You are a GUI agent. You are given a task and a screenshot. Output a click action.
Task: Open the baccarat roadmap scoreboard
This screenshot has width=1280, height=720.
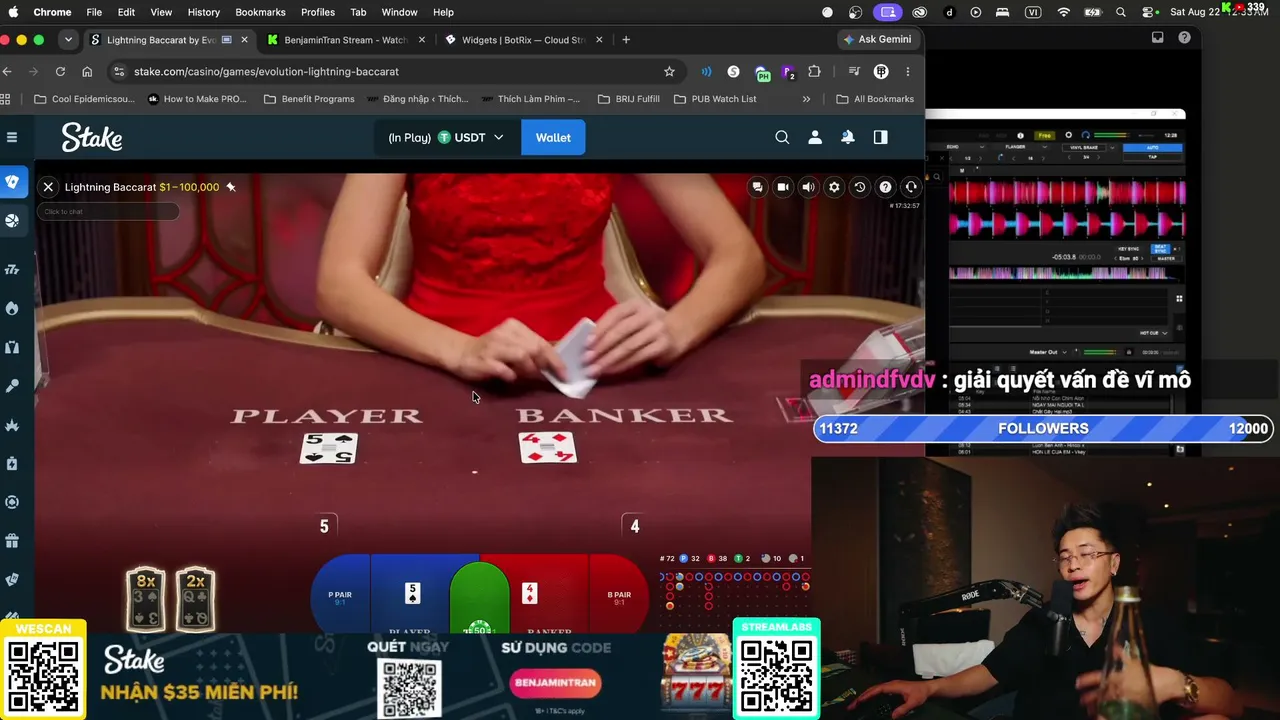click(x=735, y=592)
